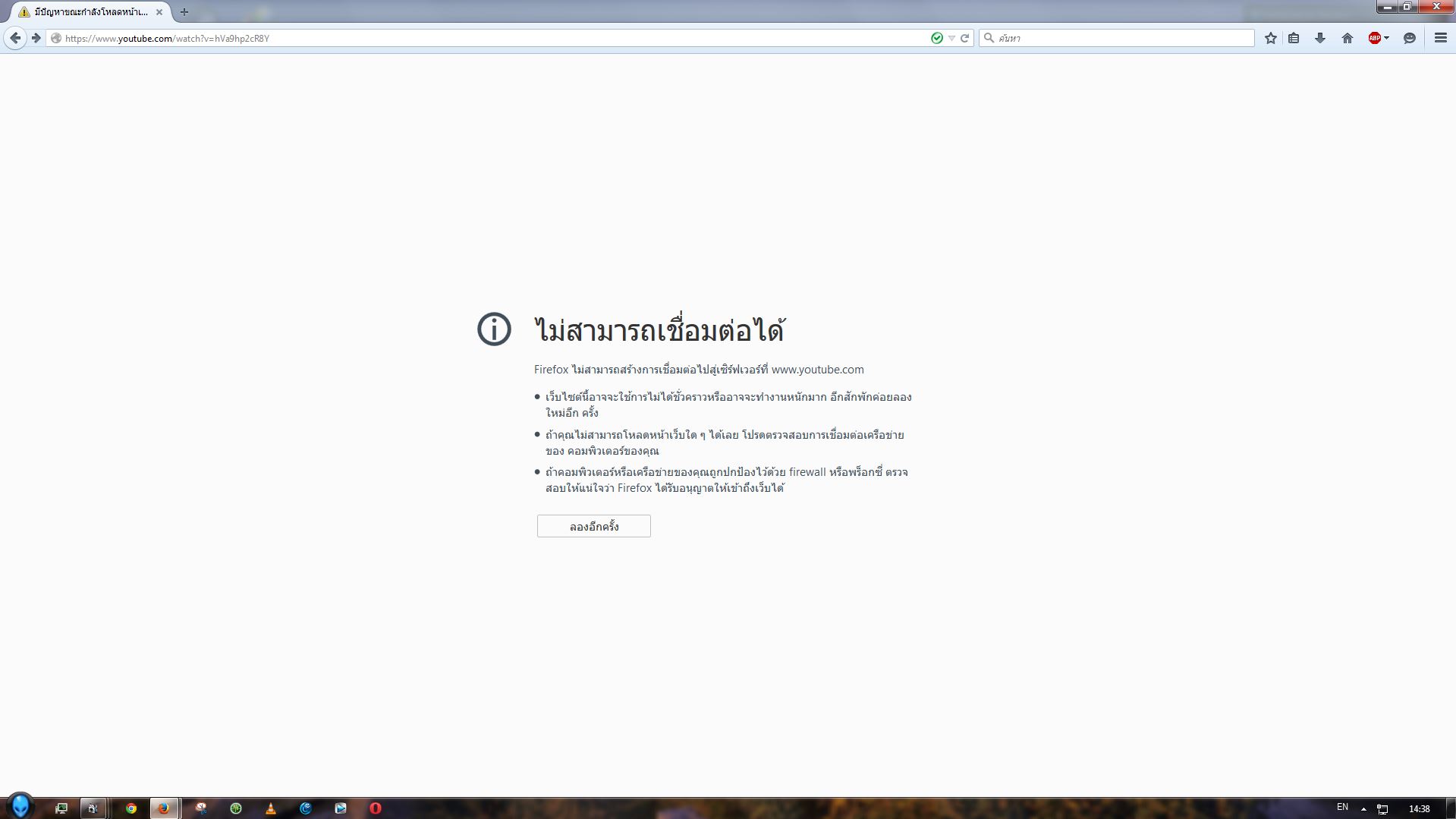Go to the Home page icon
The width and height of the screenshot is (1456, 819).
point(1348,38)
